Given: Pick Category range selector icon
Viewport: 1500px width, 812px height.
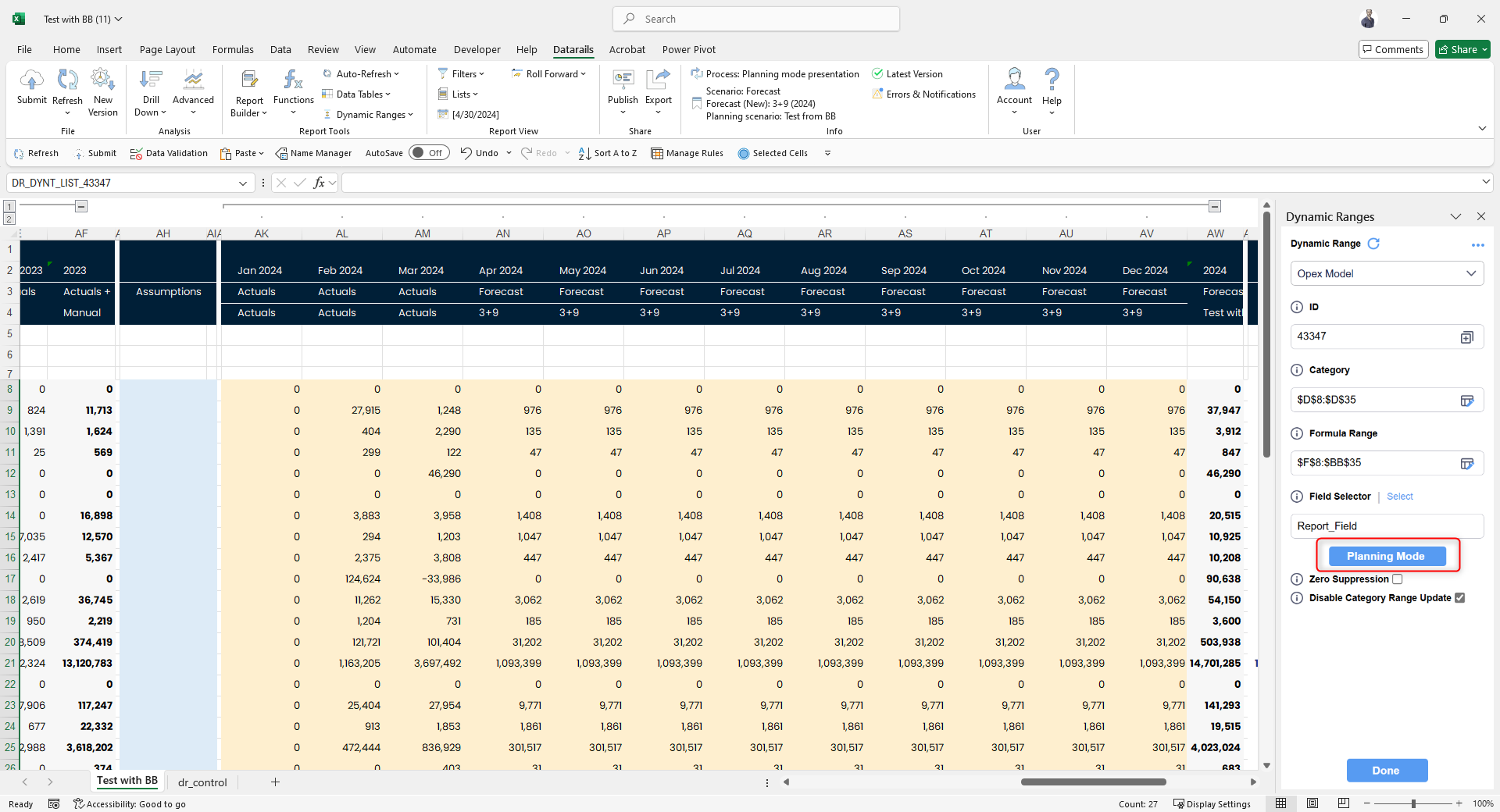Looking at the screenshot, I should pos(1467,400).
